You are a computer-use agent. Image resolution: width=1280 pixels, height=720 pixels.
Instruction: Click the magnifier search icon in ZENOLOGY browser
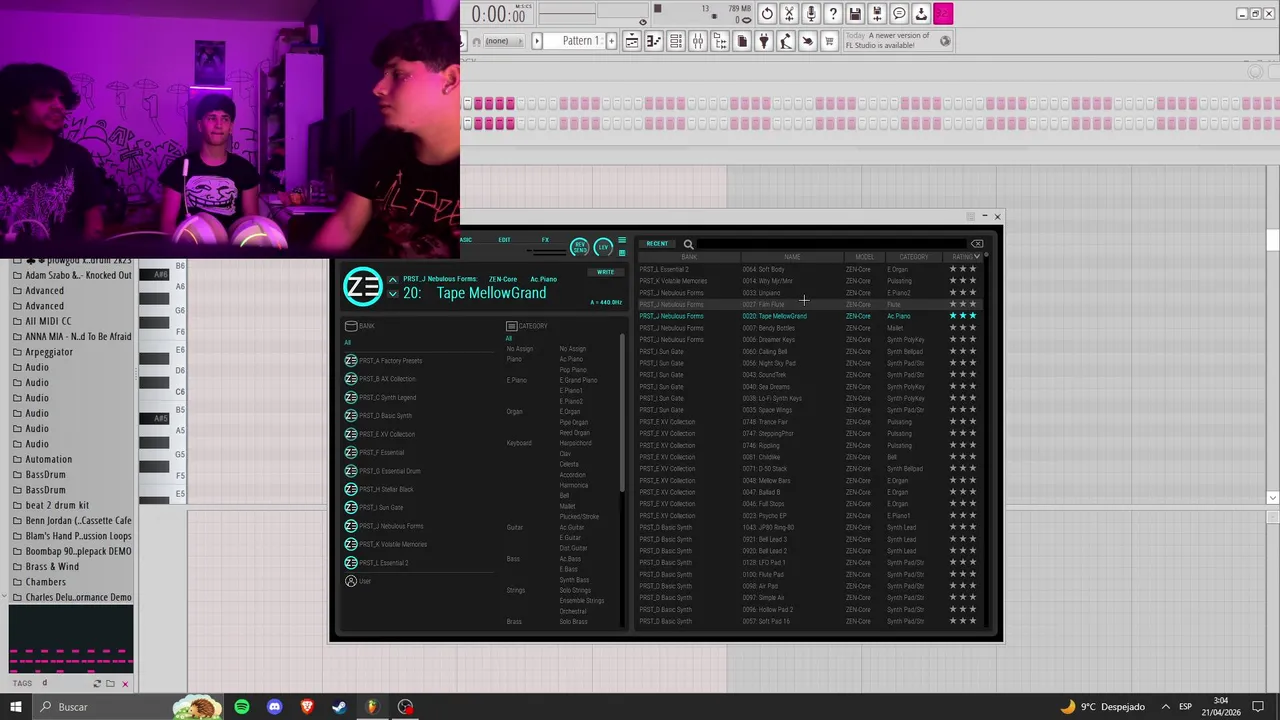click(x=688, y=244)
